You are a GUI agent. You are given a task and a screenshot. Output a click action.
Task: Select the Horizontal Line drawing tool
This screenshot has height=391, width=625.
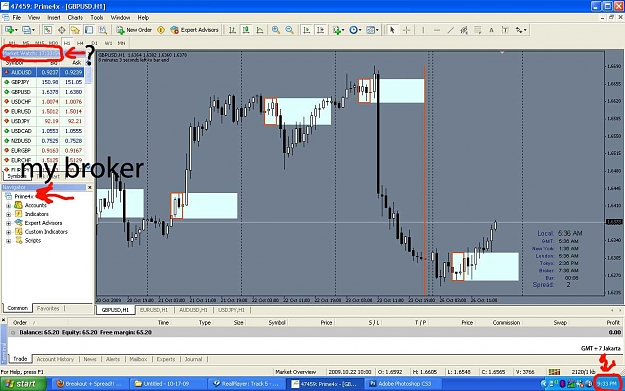tap(437, 30)
